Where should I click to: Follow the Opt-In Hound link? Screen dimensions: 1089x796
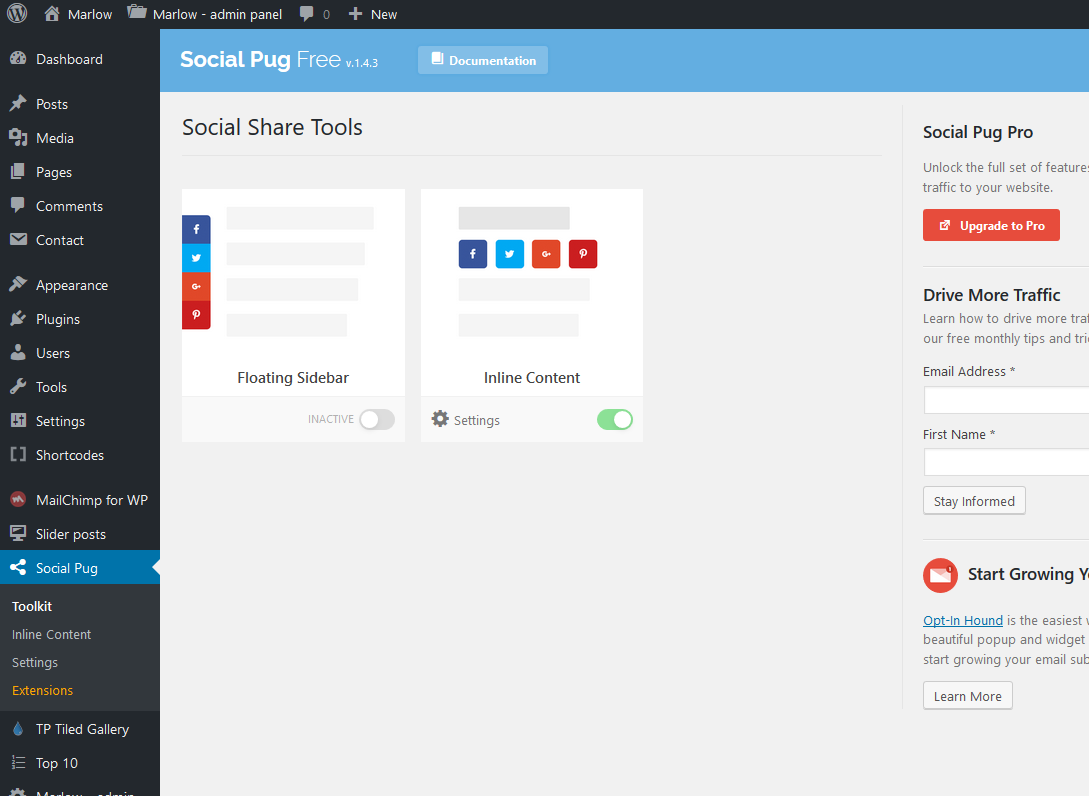(962, 620)
